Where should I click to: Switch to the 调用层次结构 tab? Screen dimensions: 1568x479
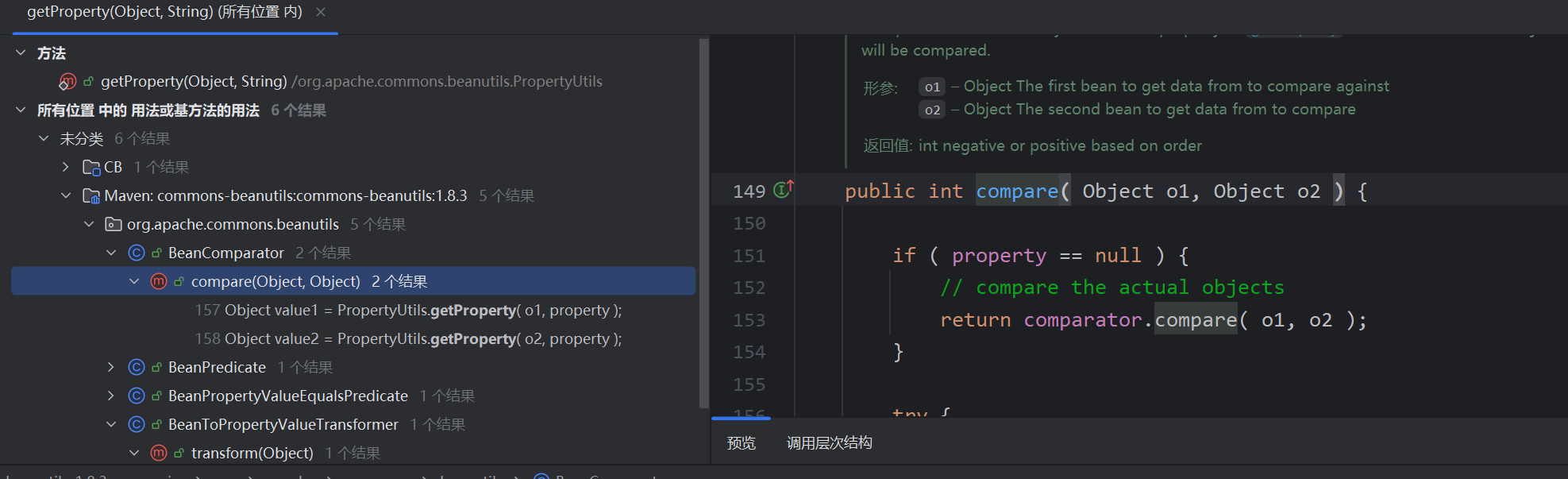[x=829, y=442]
